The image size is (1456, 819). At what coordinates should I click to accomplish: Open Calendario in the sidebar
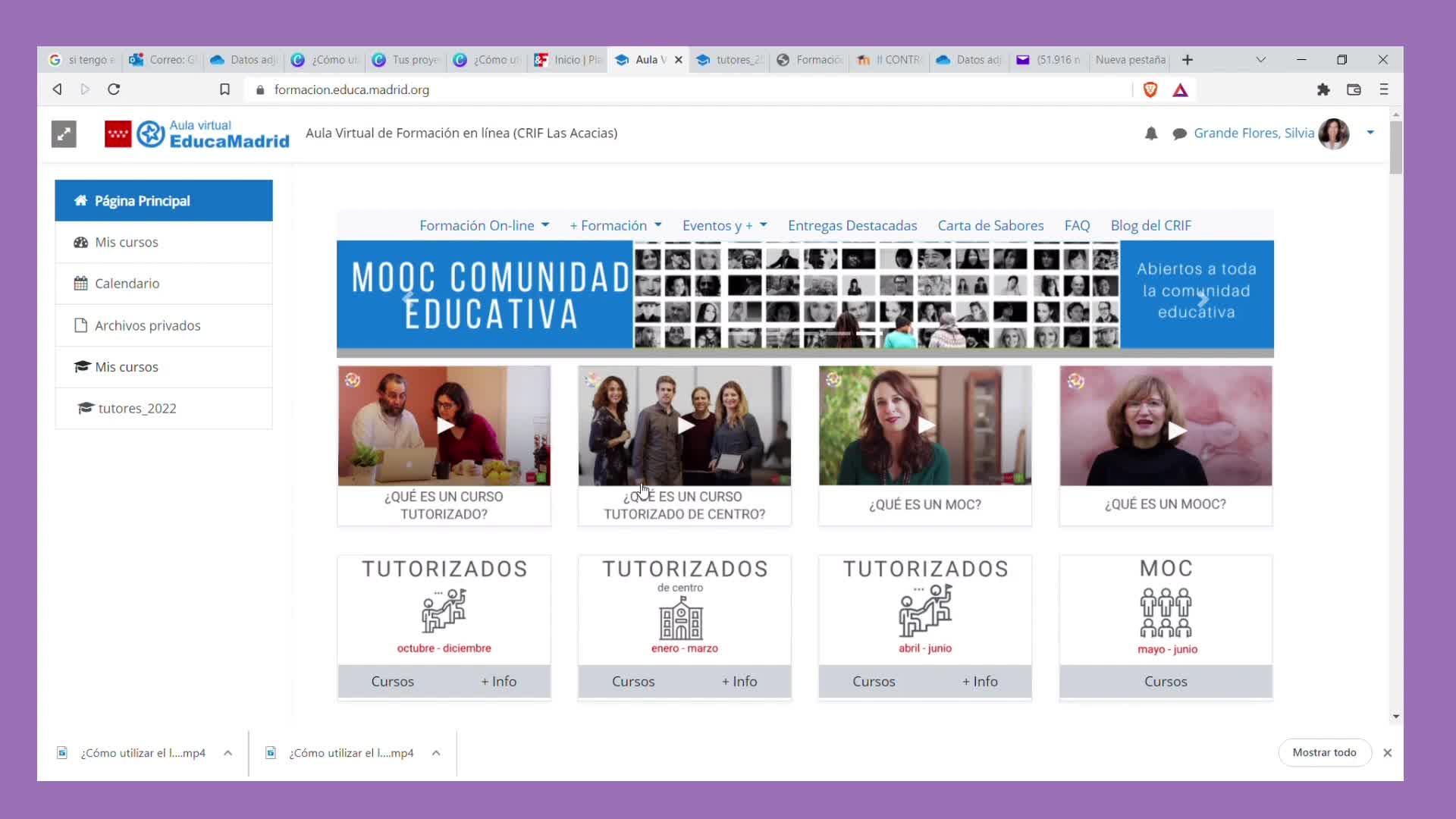point(127,284)
